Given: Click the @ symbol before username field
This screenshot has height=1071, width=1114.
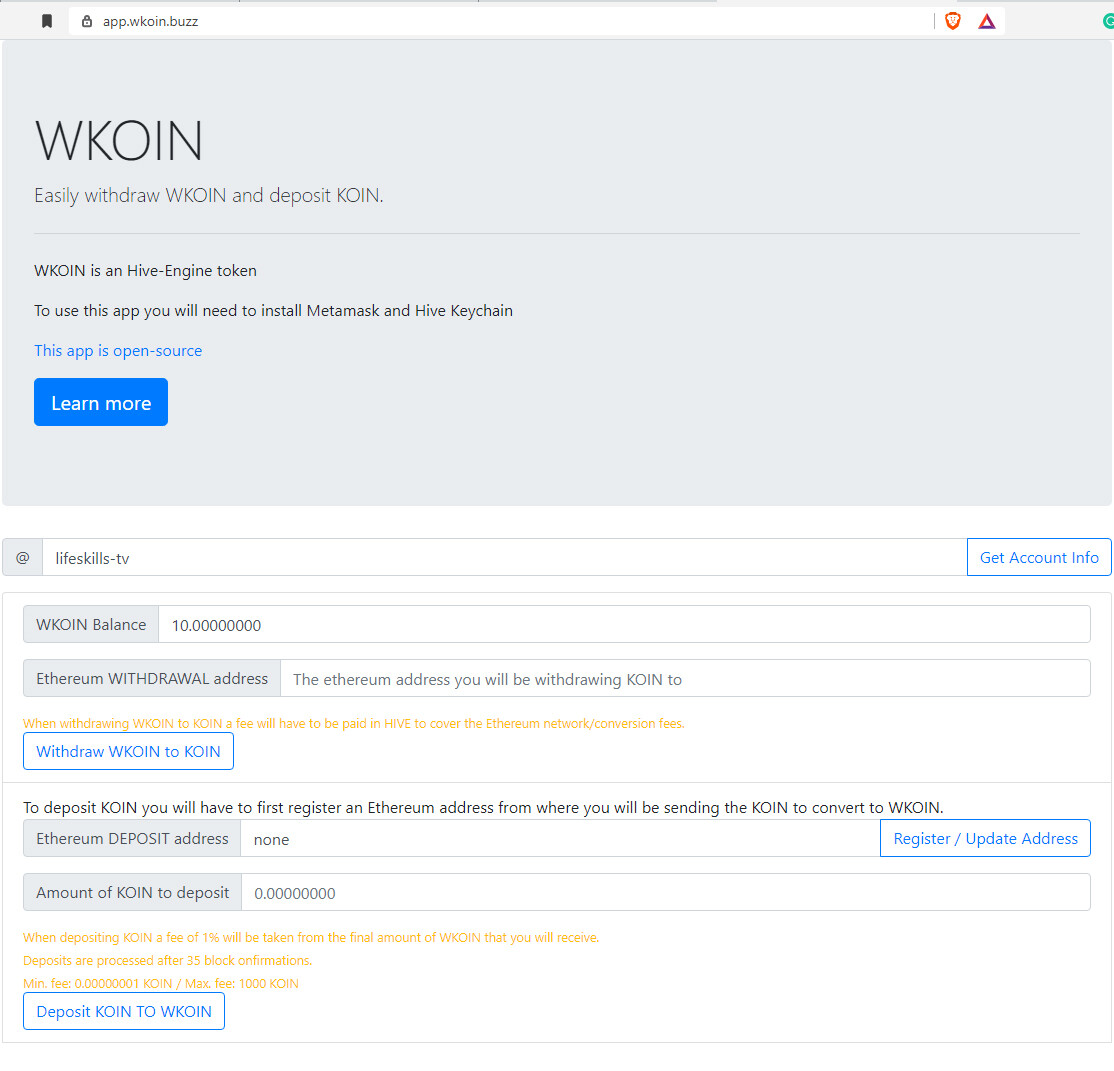Looking at the screenshot, I should [23, 558].
